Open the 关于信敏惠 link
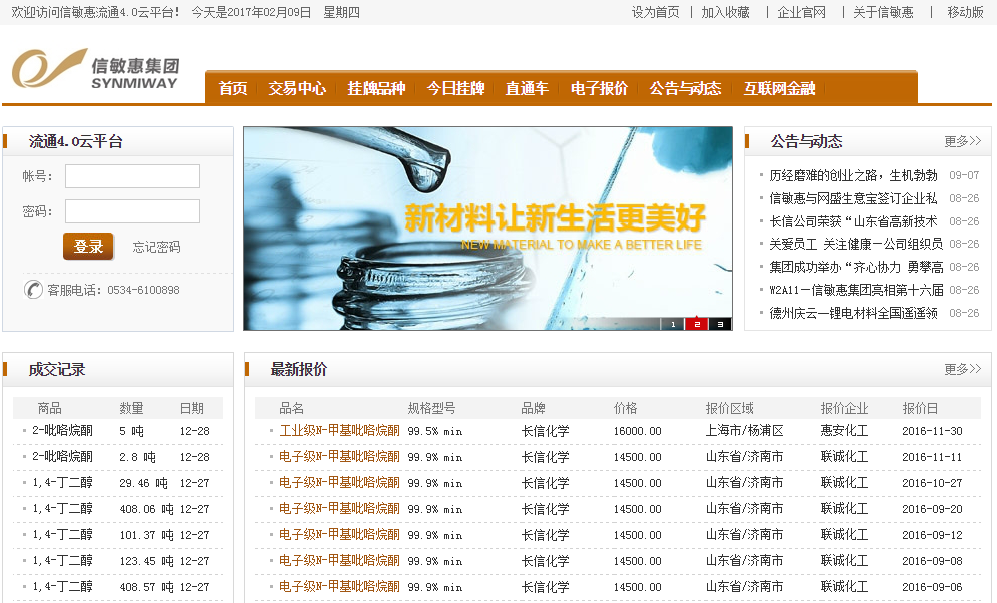This screenshot has width=997, height=603. (x=883, y=12)
